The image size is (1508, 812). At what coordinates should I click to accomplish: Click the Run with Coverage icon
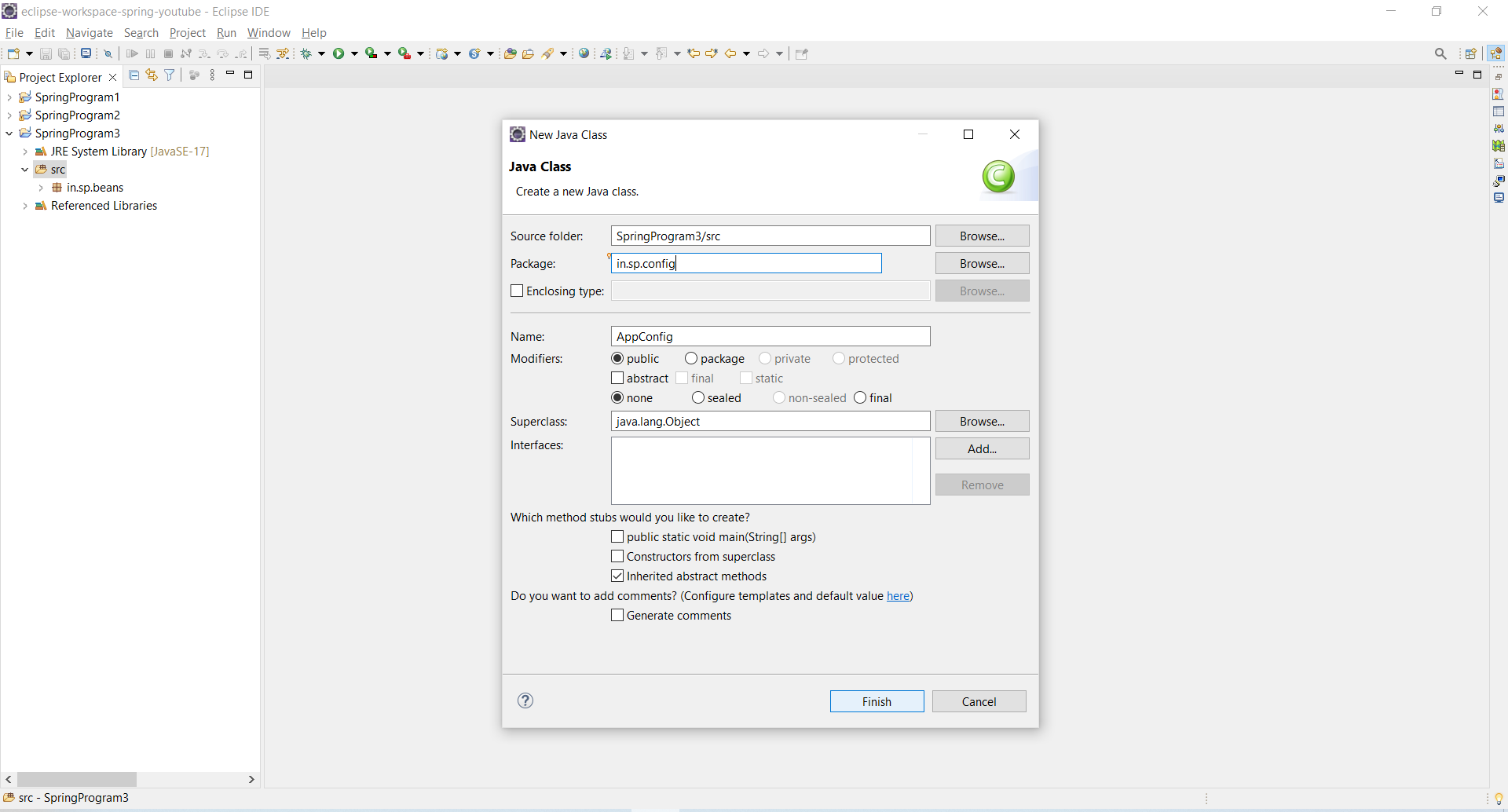tap(372, 53)
